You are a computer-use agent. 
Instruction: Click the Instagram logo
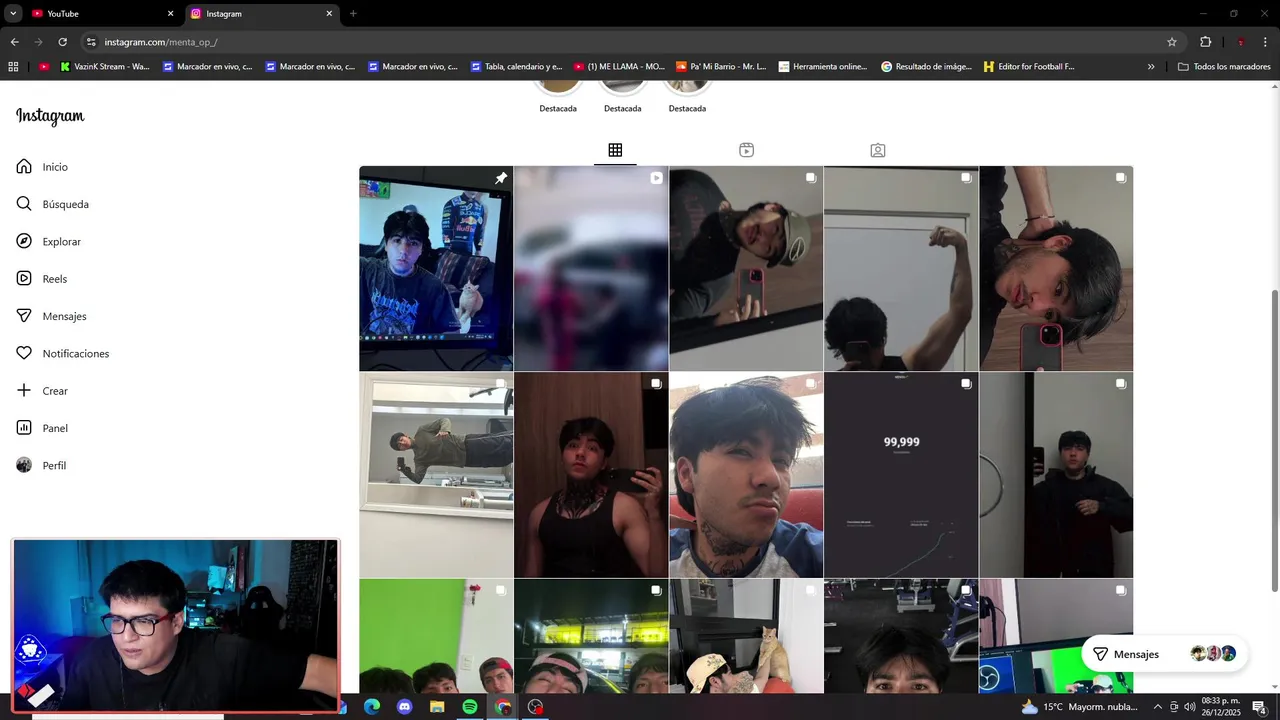(50, 116)
